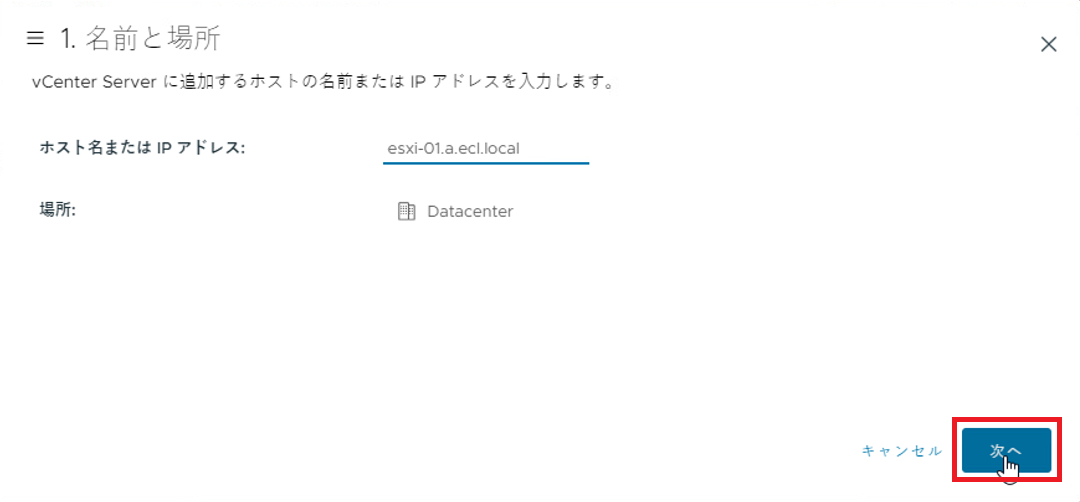This screenshot has width=1080, height=502.
Task: Focus the host name or IP address field
Action: [x=486, y=148]
